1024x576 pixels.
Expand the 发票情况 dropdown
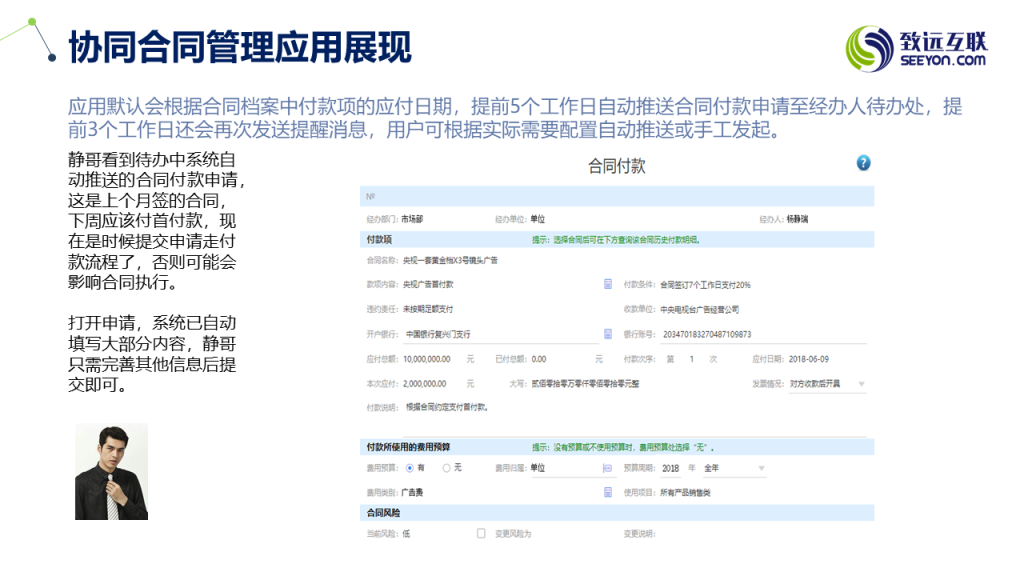(x=861, y=384)
